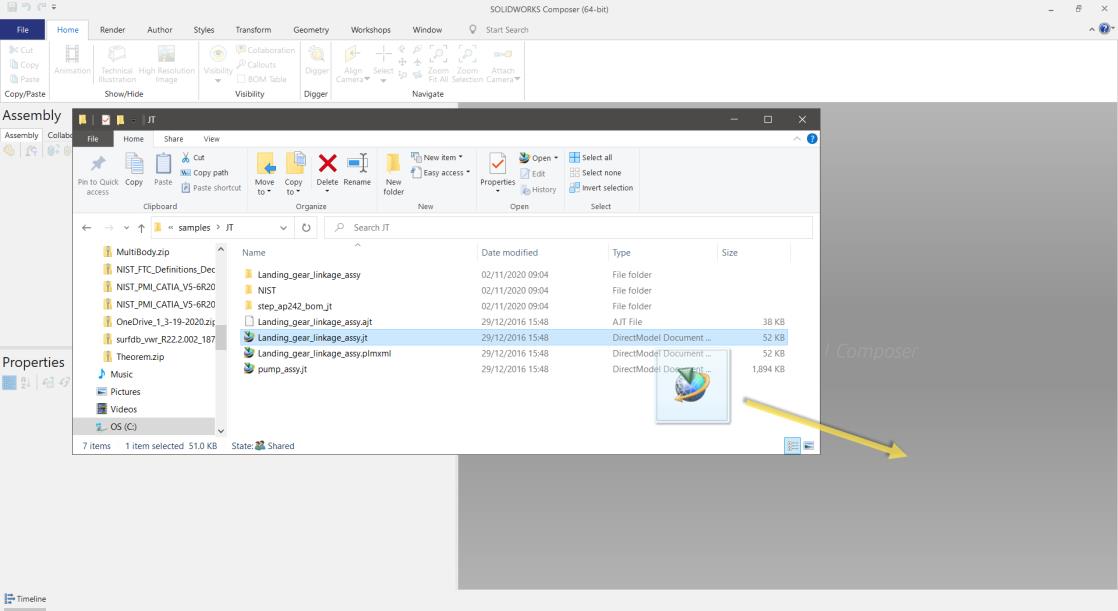
Task: Expand the address bar history dropdown
Action: click(x=283, y=228)
